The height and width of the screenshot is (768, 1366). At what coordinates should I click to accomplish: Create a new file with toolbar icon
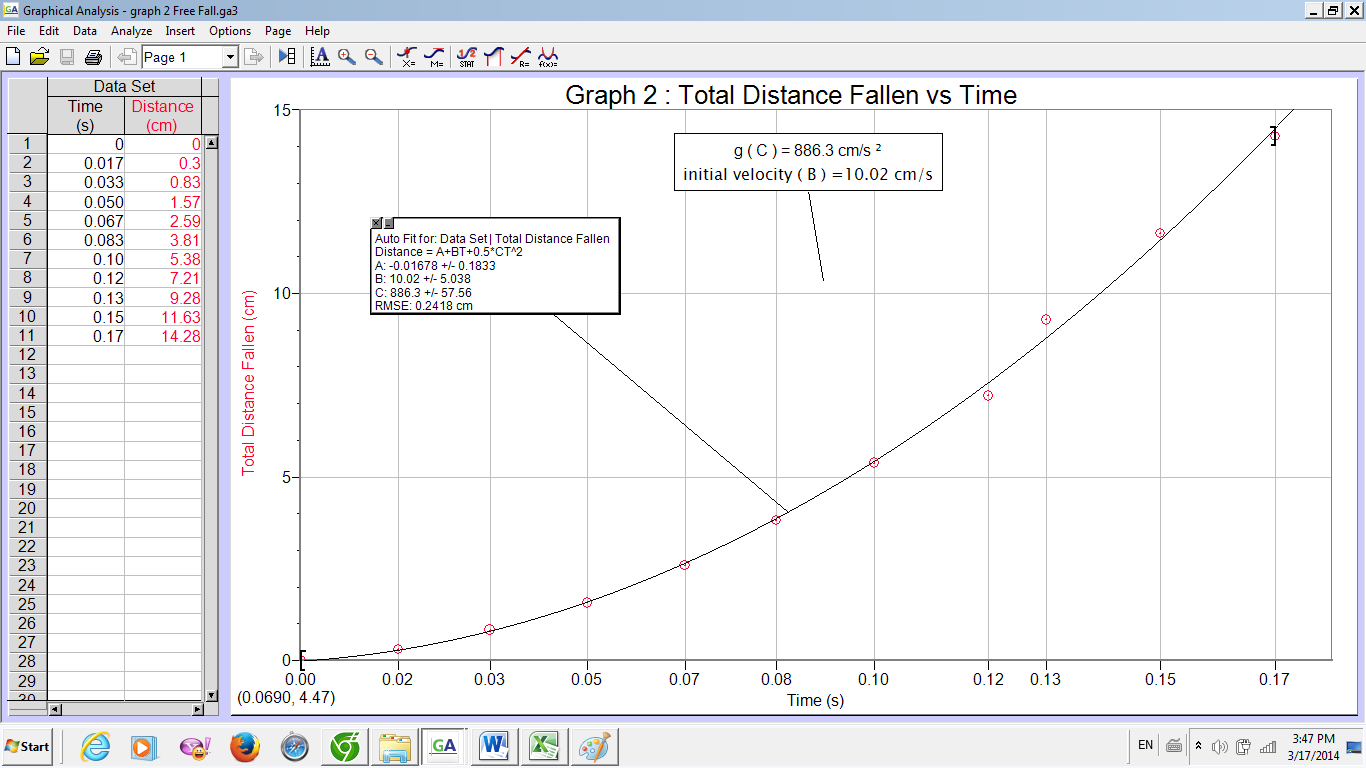13,57
